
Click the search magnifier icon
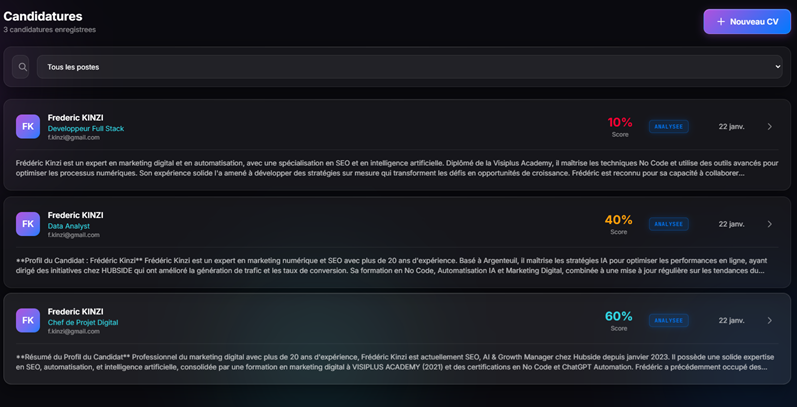(x=22, y=67)
